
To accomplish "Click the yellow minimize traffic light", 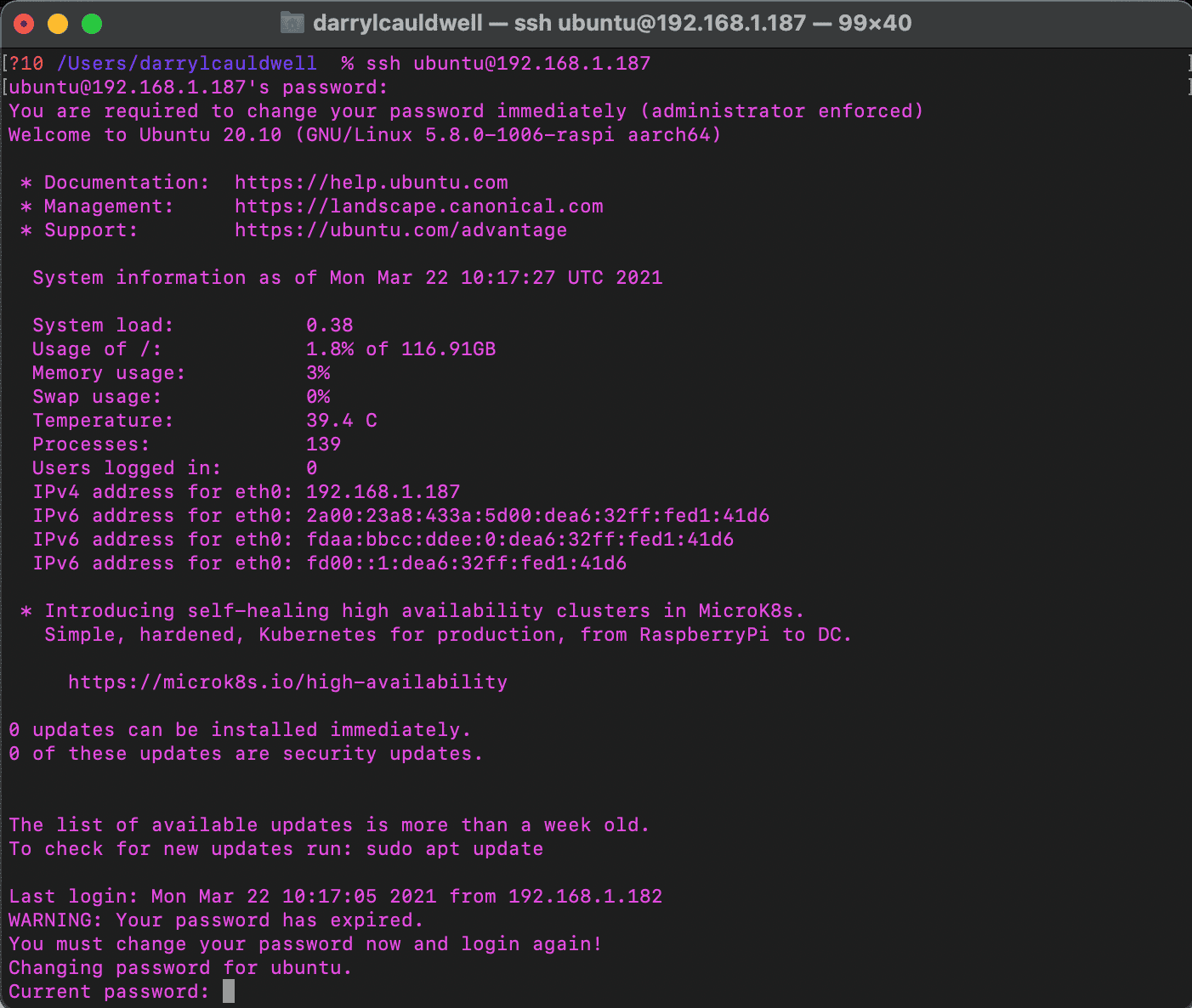I will [x=57, y=23].
